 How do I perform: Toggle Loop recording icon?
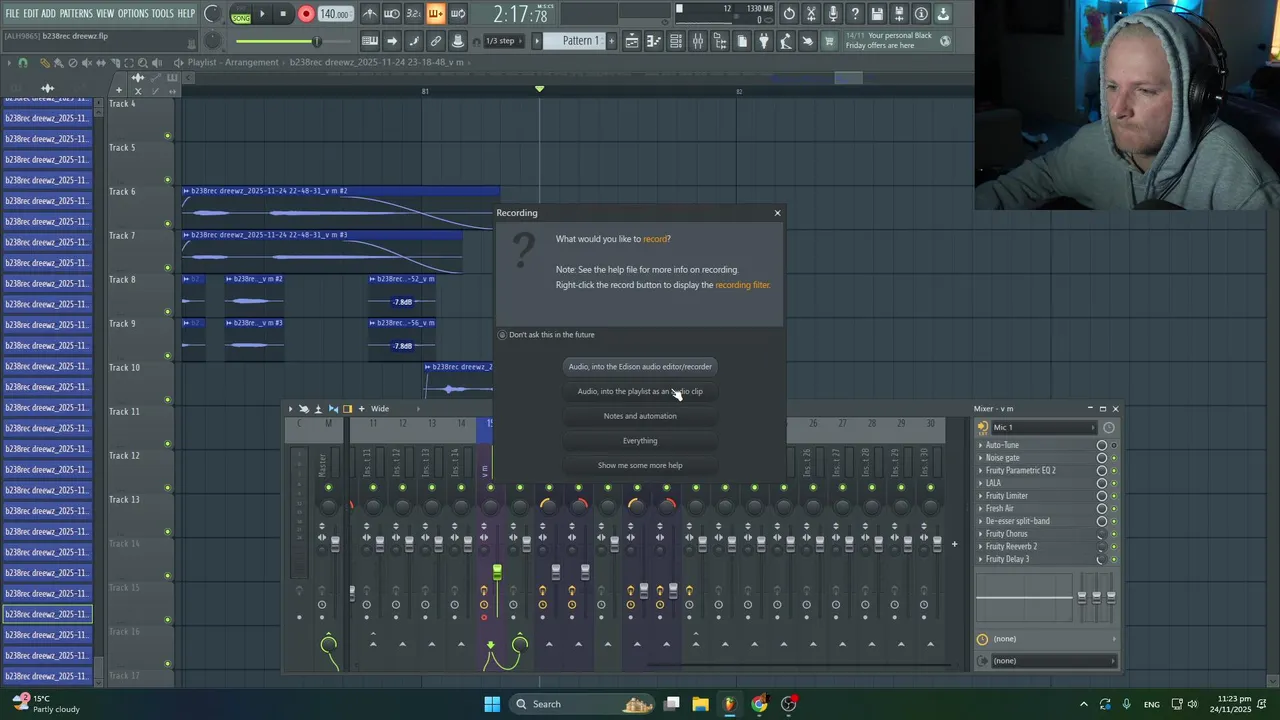pyautogui.click(x=458, y=14)
